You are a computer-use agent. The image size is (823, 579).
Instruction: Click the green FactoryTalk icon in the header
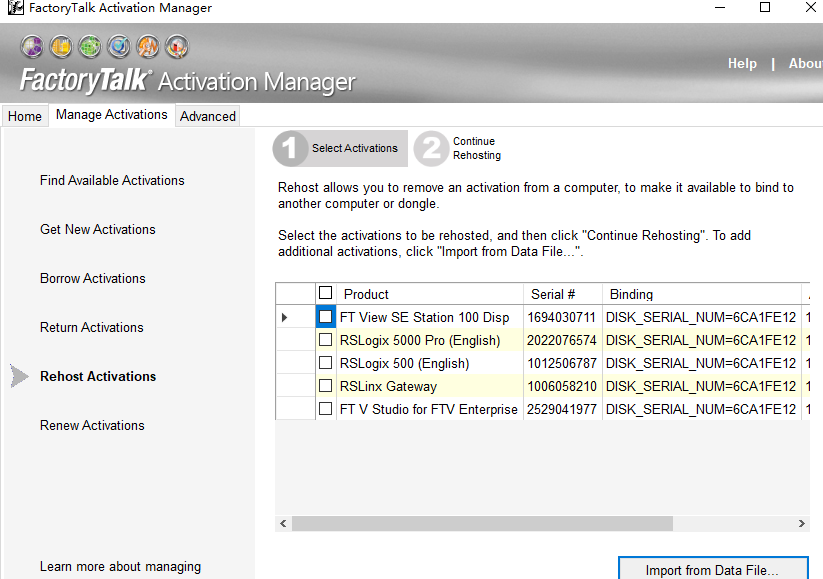point(91,46)
